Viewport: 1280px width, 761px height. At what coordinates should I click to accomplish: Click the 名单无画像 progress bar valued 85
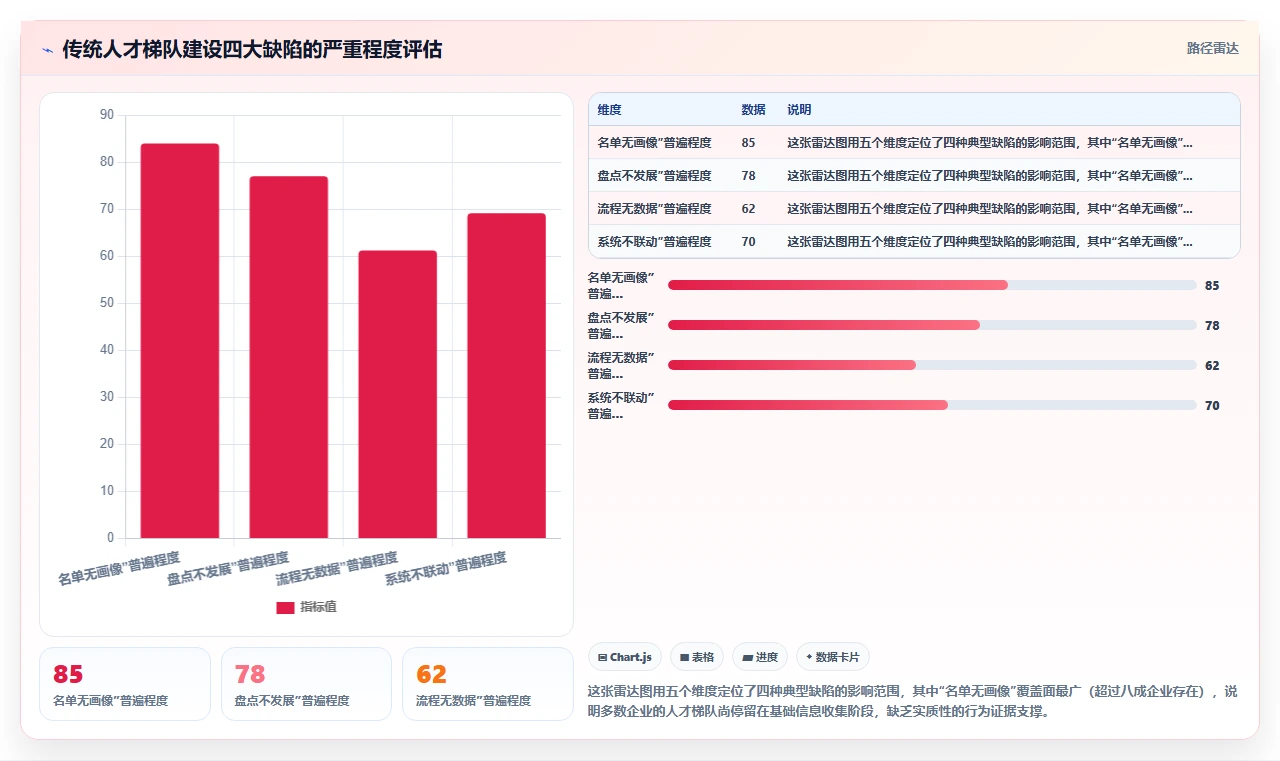coord(932,285)
